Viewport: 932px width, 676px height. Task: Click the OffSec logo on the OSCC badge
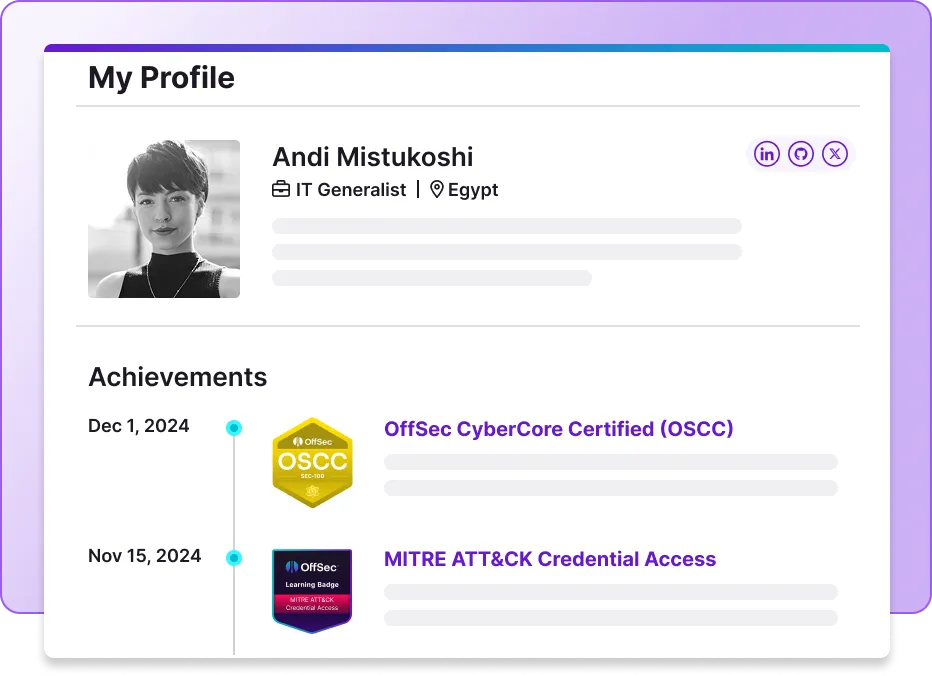pyautogui.click(x=312, y=440)
